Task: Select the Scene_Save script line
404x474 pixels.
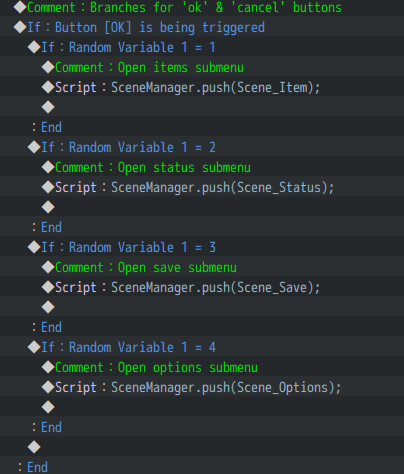Action: (202, 287)
